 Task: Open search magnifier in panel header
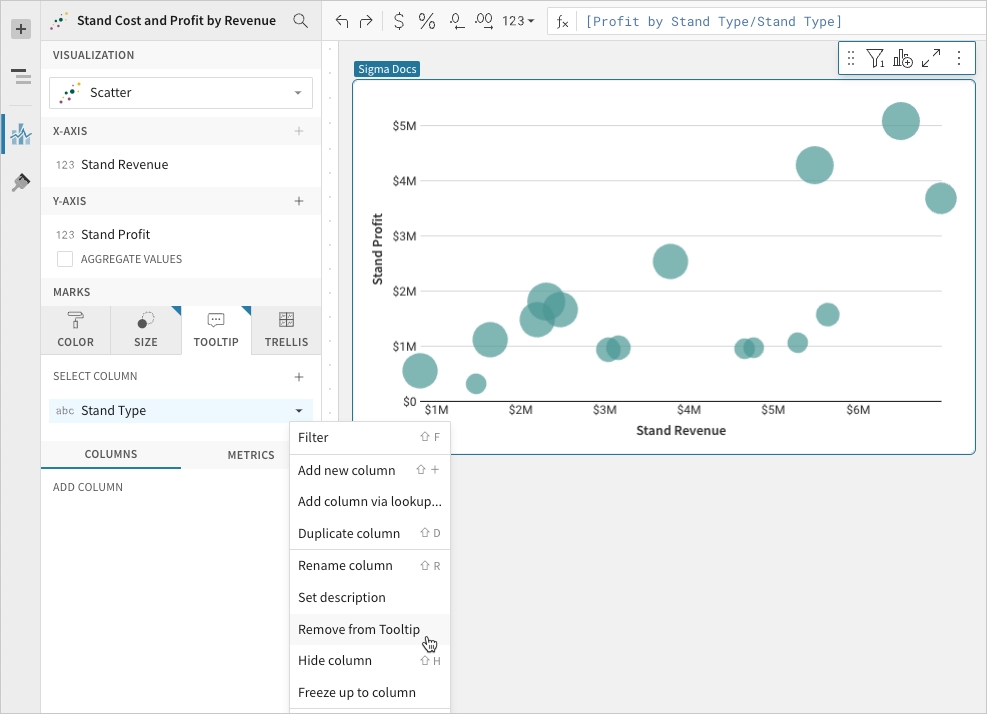click(300, 20)
